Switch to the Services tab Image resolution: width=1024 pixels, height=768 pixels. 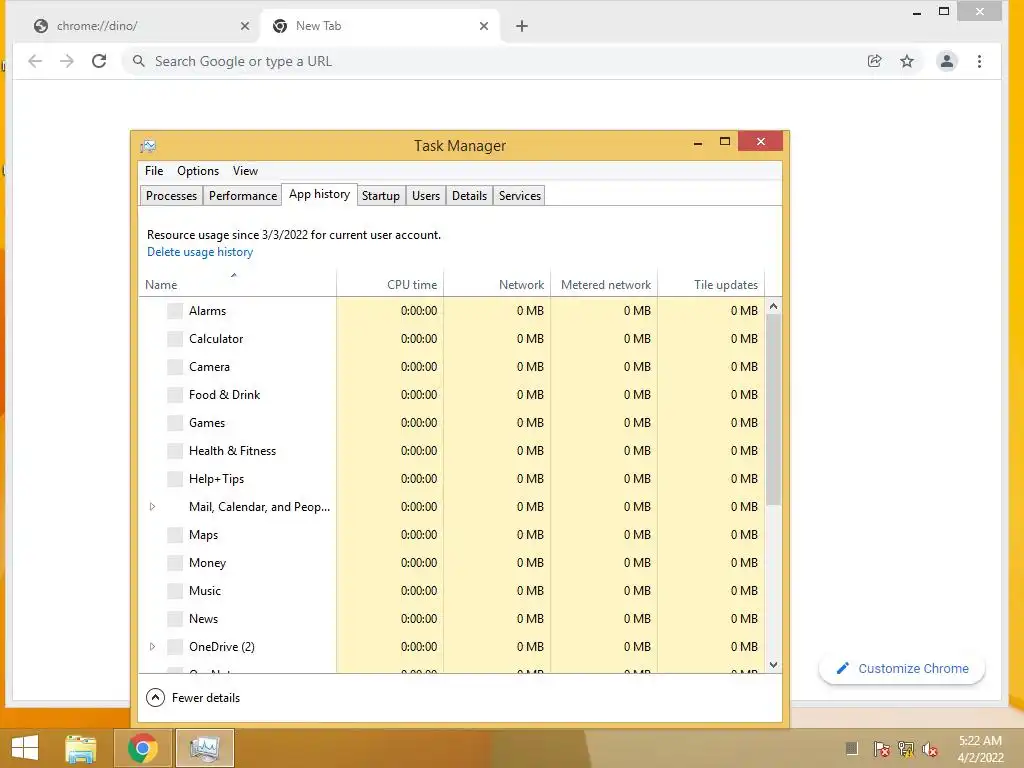520,196
